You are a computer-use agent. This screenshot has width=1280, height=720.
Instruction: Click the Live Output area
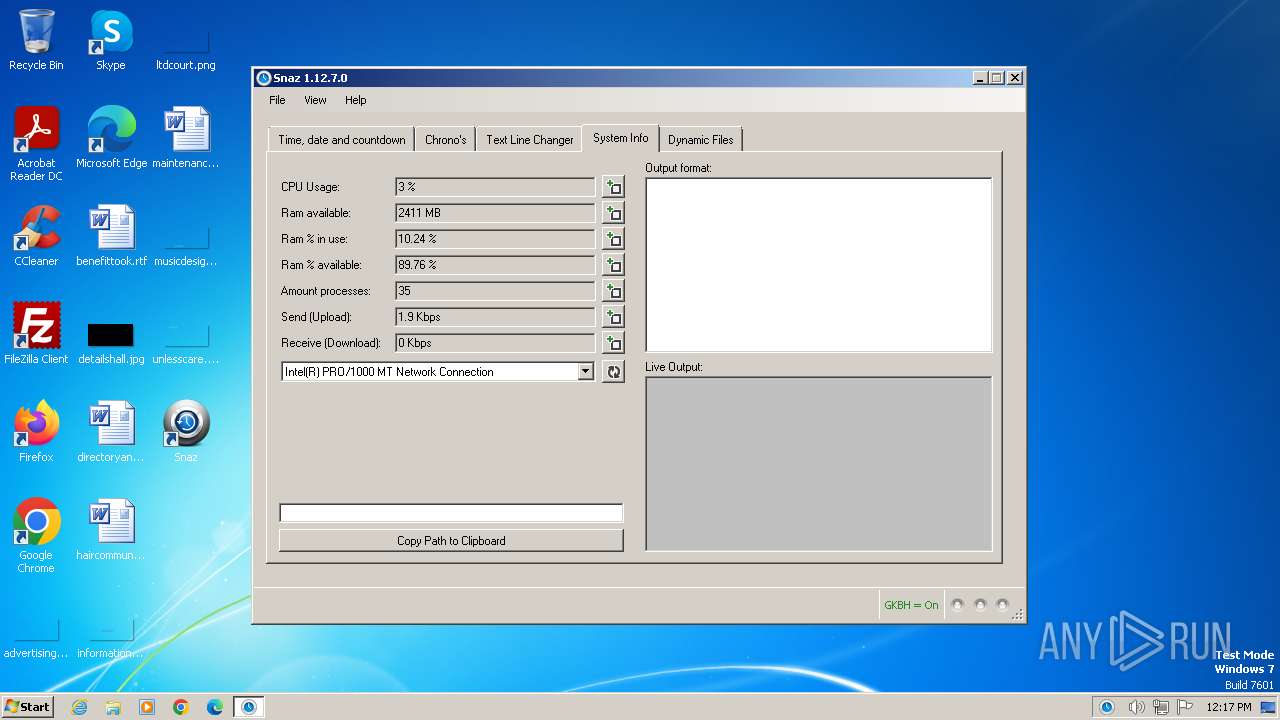pos(819,464)
